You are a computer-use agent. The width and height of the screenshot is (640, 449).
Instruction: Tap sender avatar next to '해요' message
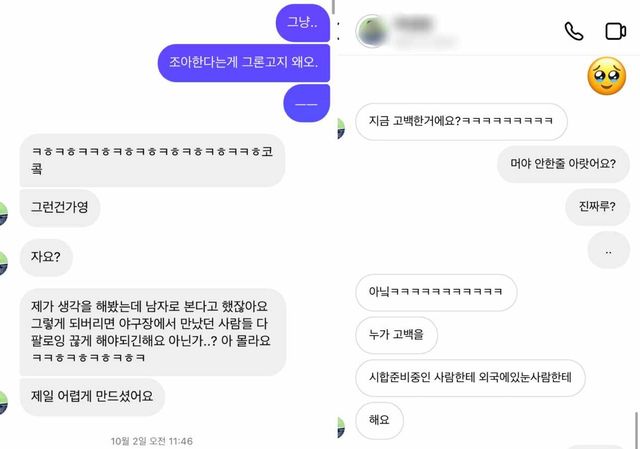[x=342, y=427]
